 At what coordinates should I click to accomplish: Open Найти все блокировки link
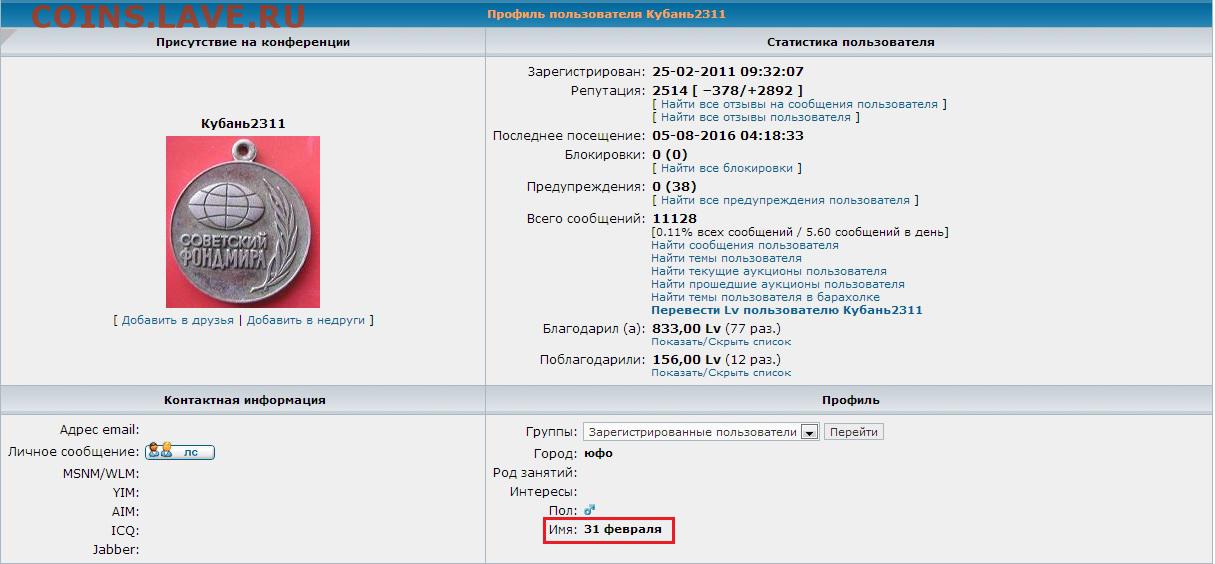(x=726, y=168)
